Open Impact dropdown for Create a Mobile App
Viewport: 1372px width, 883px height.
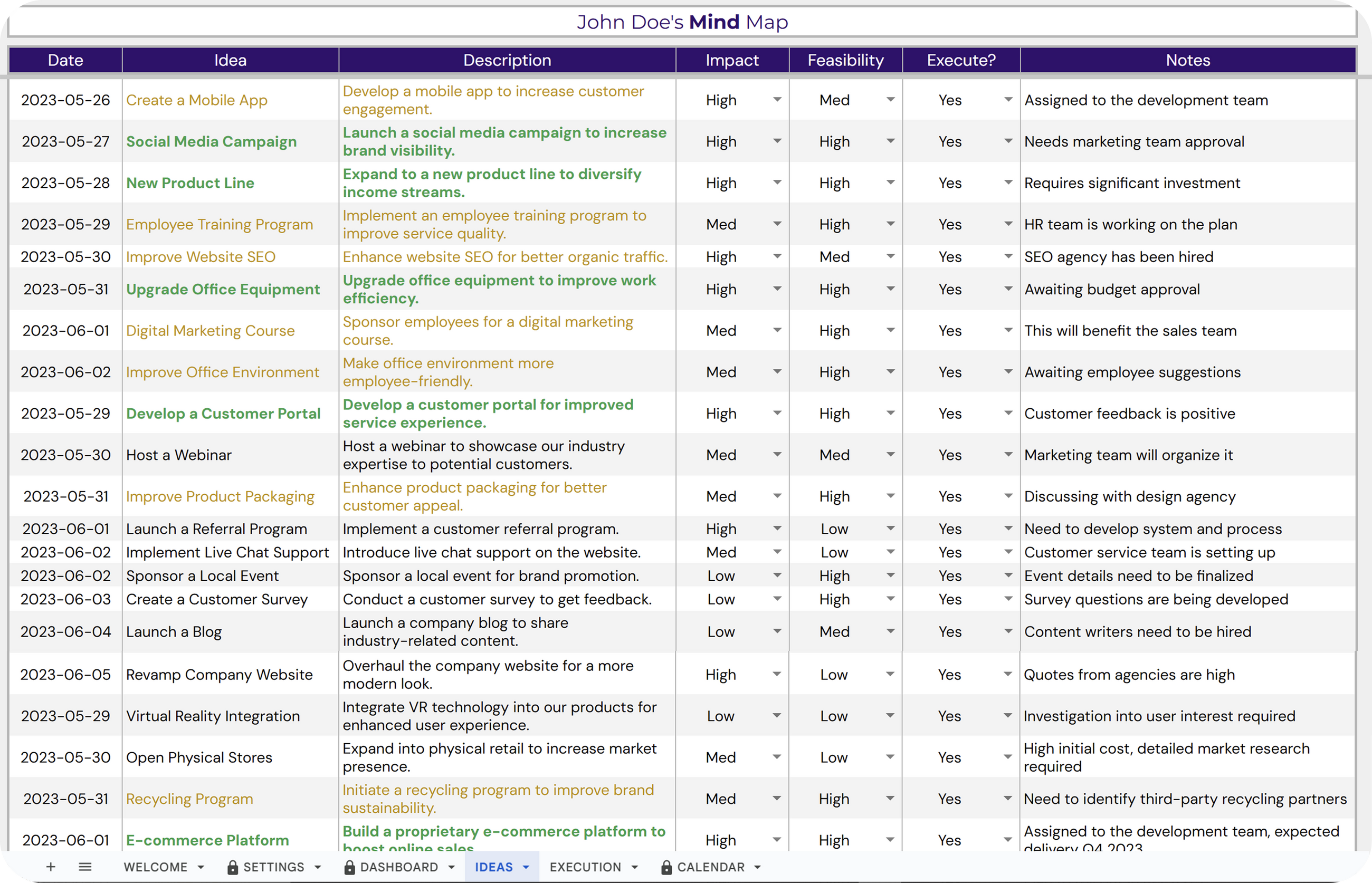pyautogui.click(x=777, y=100)
